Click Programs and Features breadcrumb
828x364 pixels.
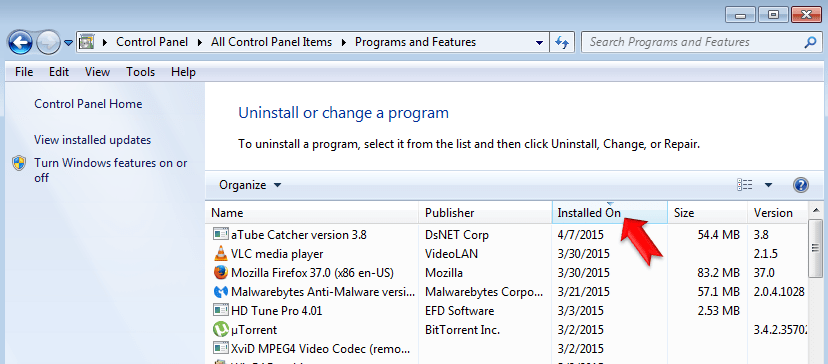pyautogui.click(x=415, y=42)
